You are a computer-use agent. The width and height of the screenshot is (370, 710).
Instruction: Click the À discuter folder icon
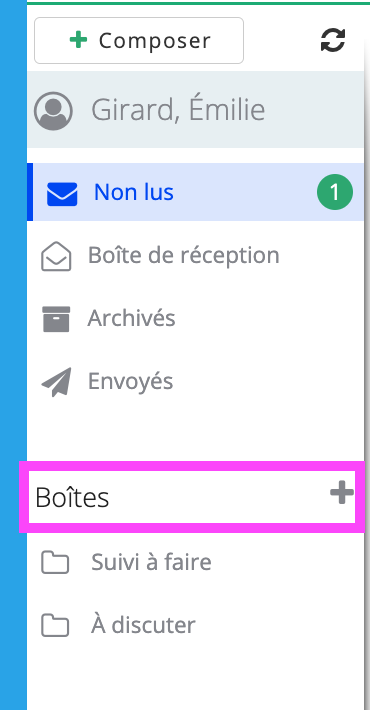[x=55, y=626]
